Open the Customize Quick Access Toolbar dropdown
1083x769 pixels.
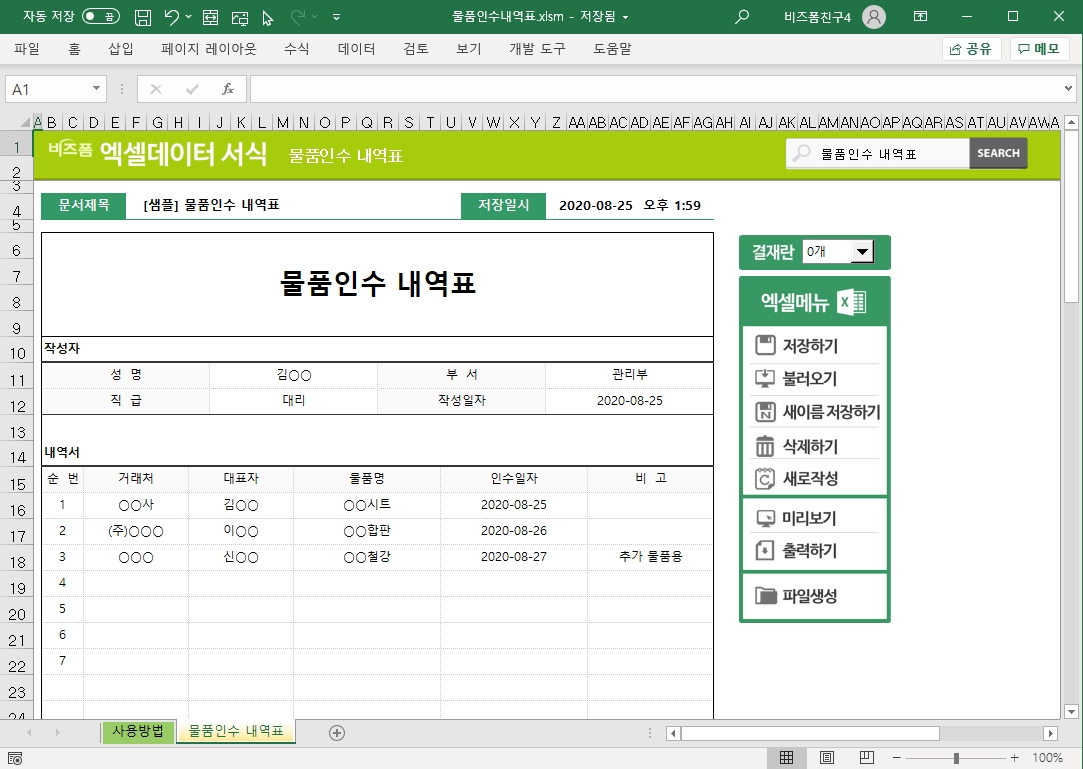pyautogui.click(x=336, y=17)
